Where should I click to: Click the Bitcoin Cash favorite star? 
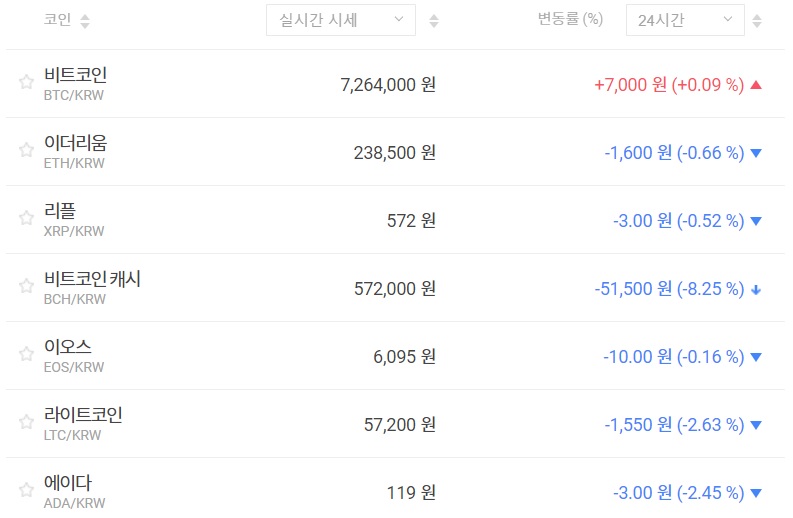(26, 286)
